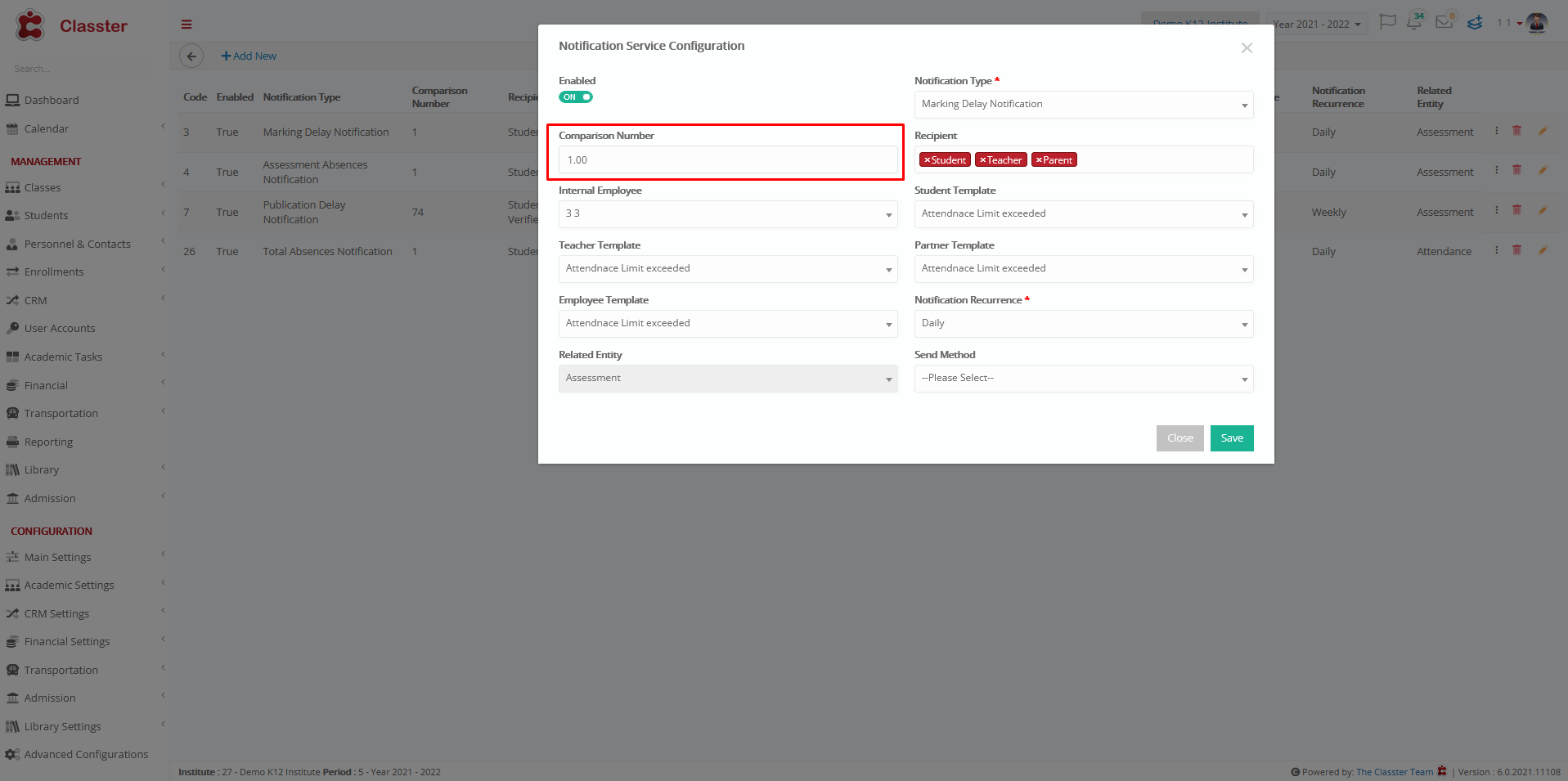Viewport: 1568px width, 781px height.
Task: Sort by Code column header
Action: coord(195,97)
